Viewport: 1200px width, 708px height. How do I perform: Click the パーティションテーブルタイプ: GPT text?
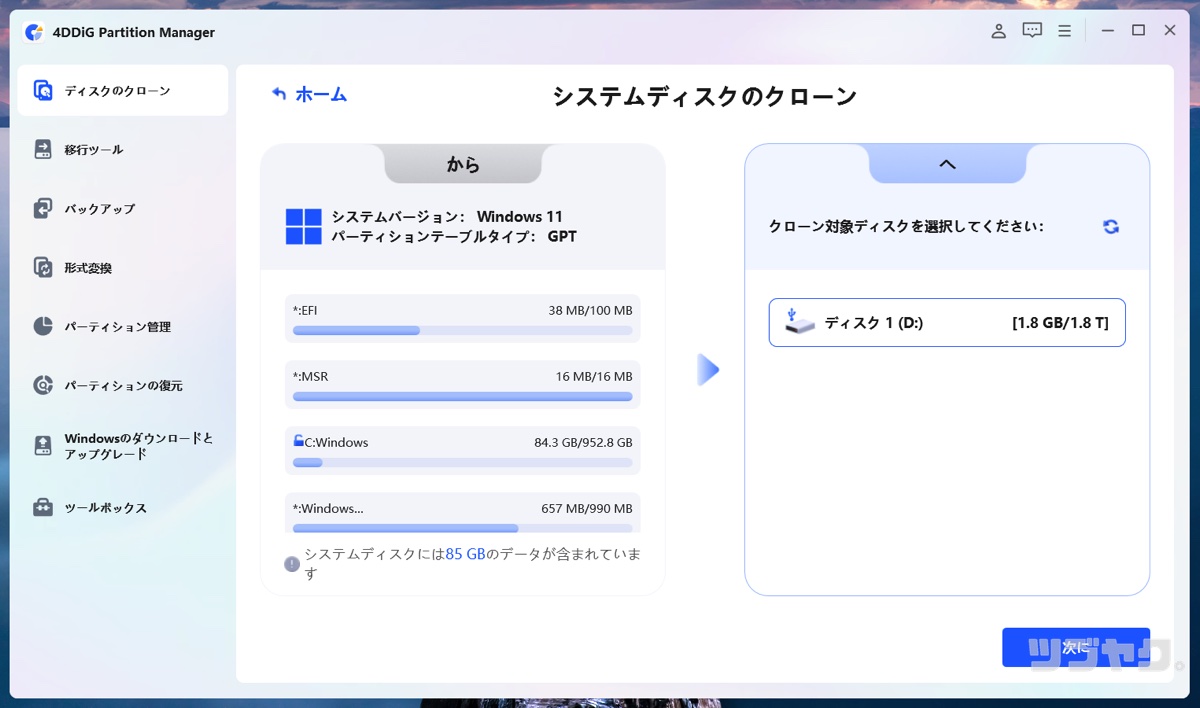tap(454, 237)
